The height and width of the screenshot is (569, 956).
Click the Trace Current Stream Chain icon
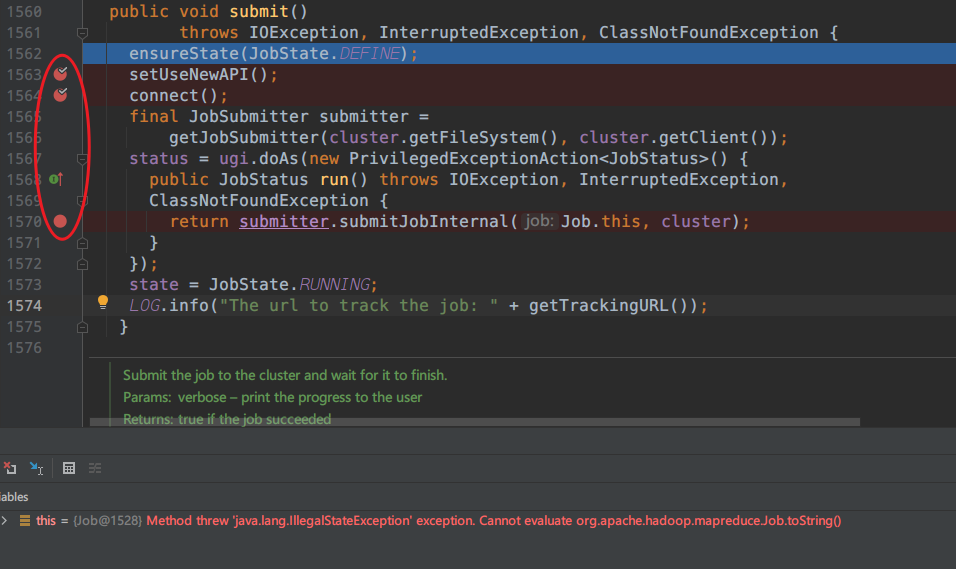click(x=95, y=468)
